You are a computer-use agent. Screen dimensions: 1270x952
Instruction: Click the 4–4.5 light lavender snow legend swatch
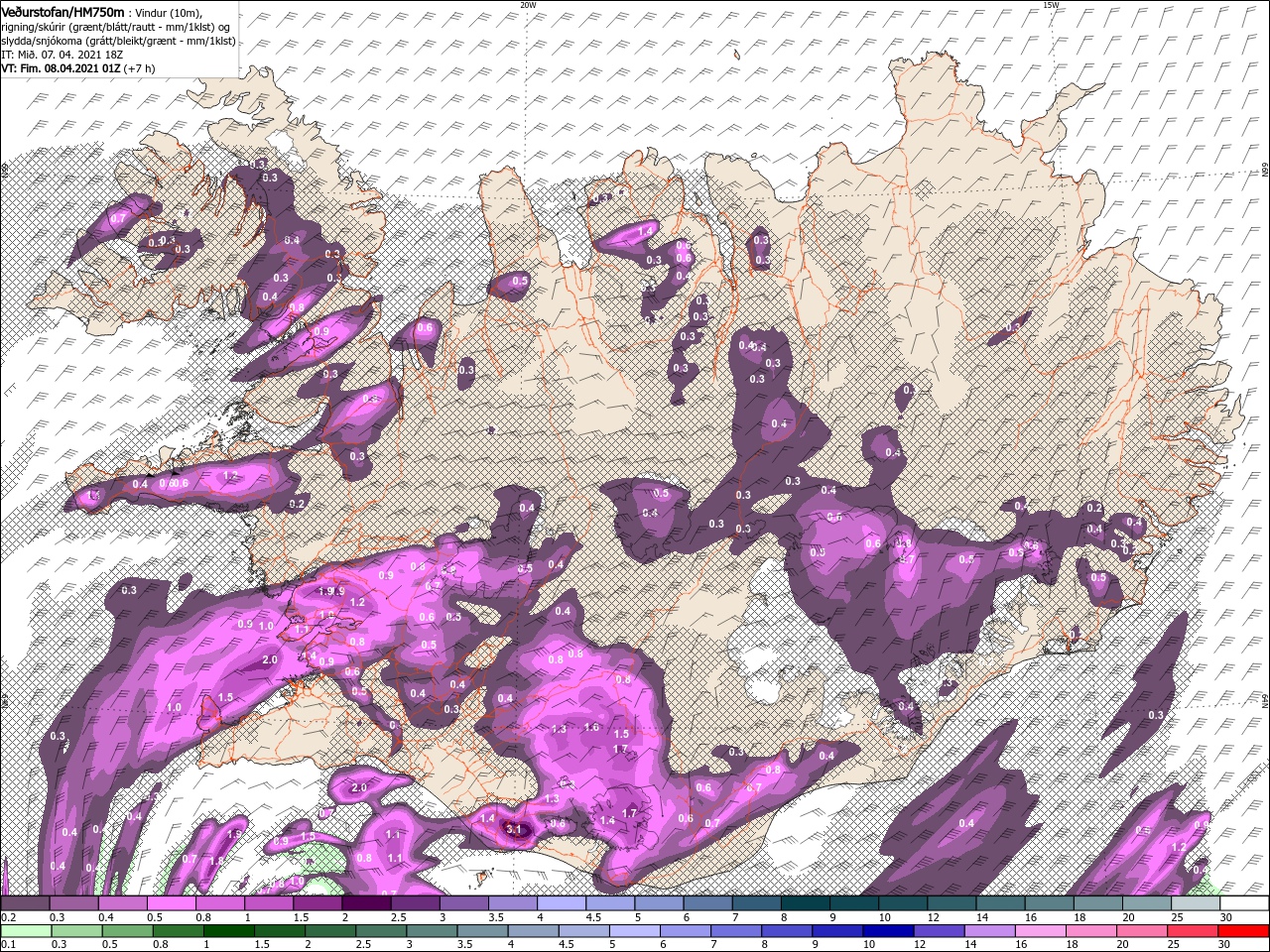[x=562, y=903]
